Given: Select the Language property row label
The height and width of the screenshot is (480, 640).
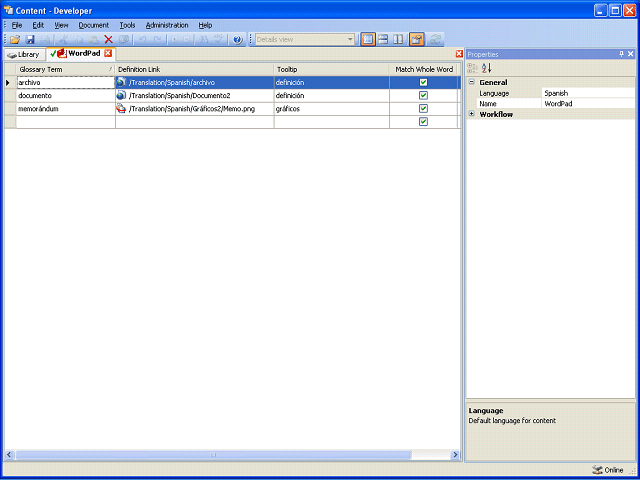Looking at the screenshot, I should (x=509, y=93).
